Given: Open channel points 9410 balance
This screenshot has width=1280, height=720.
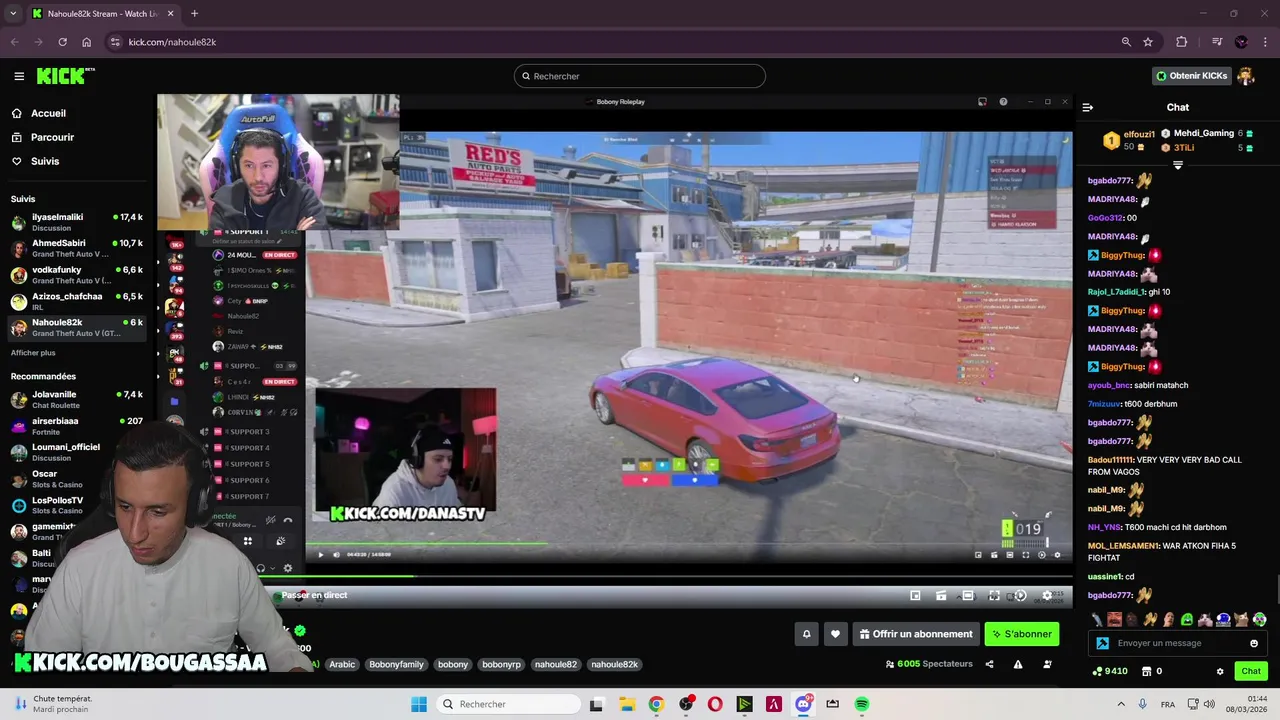Looking at the screenshot, I should point(1111,671).
